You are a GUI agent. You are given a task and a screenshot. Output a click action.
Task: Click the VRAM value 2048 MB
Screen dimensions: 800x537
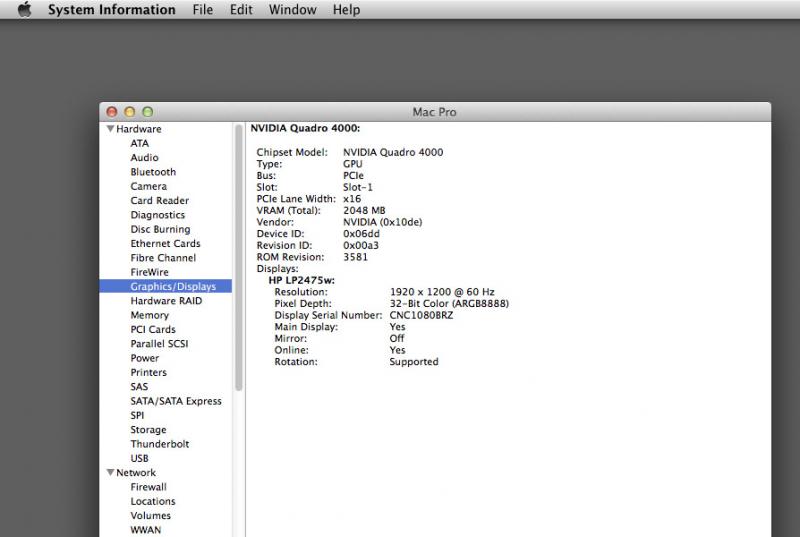click(364, 210)
